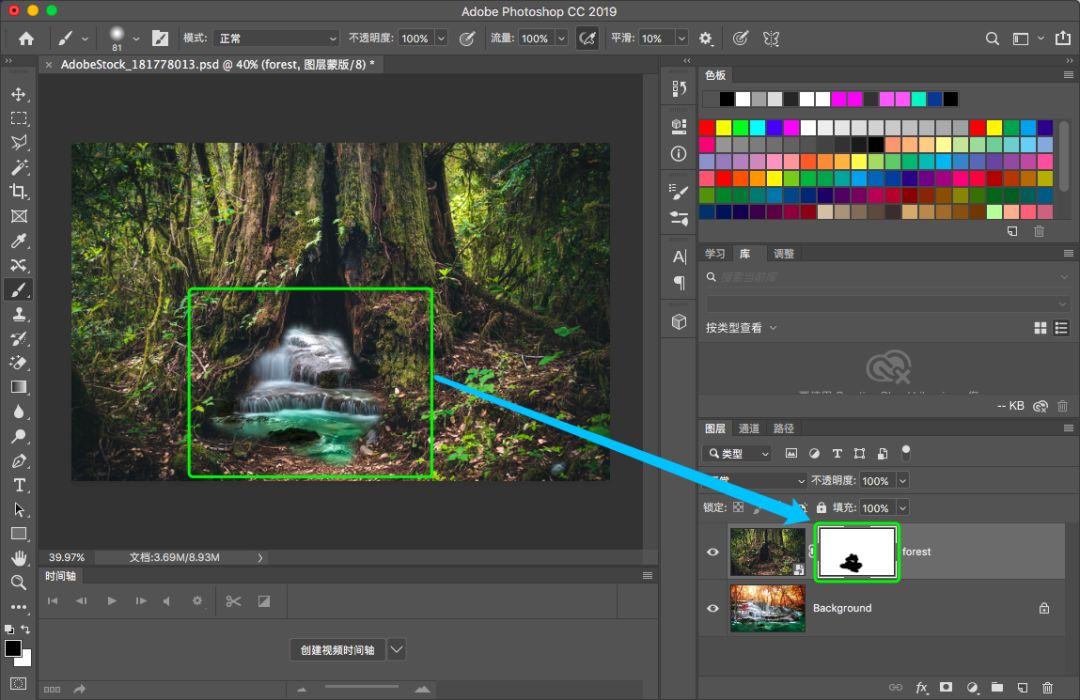Pick the yellow swatch in color grid
This screenshot has width=1080, height=700.
[x=724, y=128]
